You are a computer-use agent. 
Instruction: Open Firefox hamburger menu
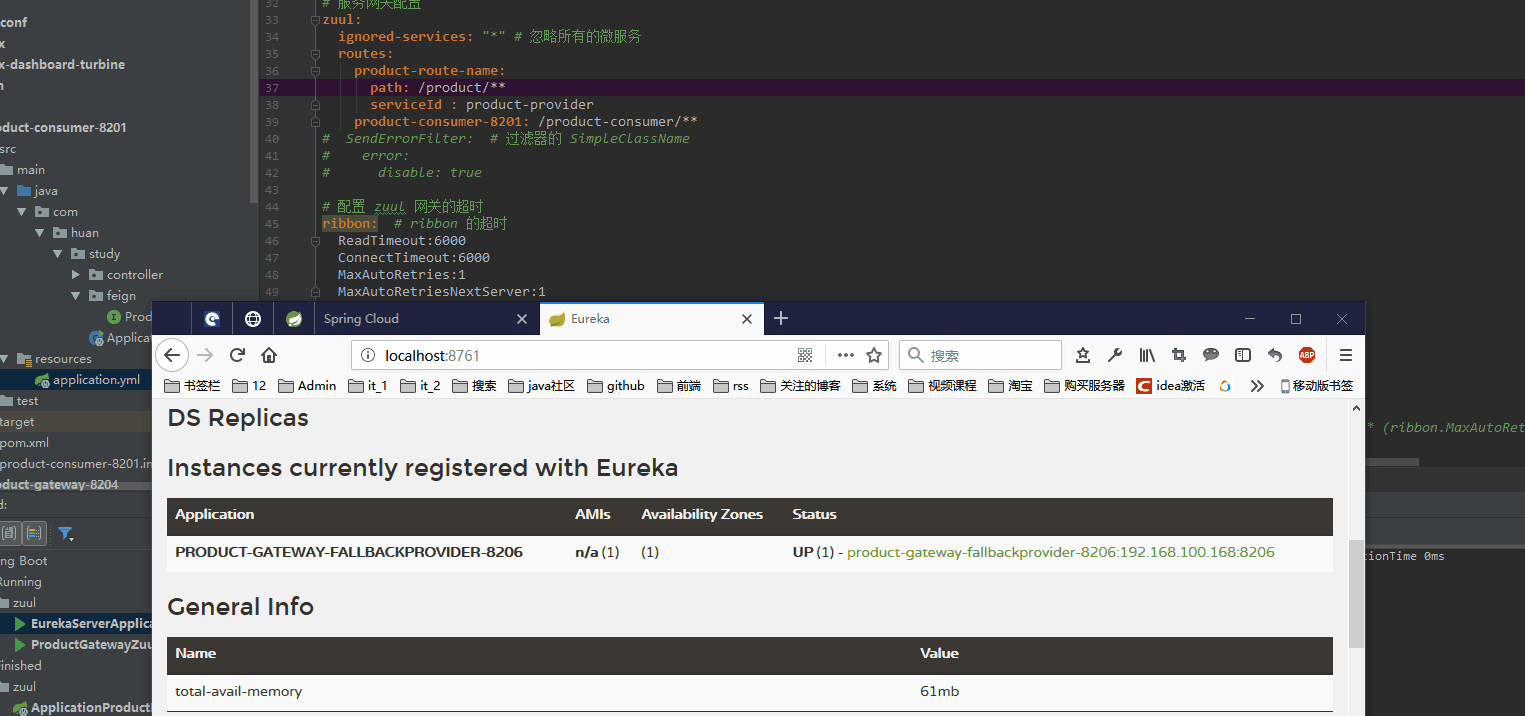(x=1346, y=355)
